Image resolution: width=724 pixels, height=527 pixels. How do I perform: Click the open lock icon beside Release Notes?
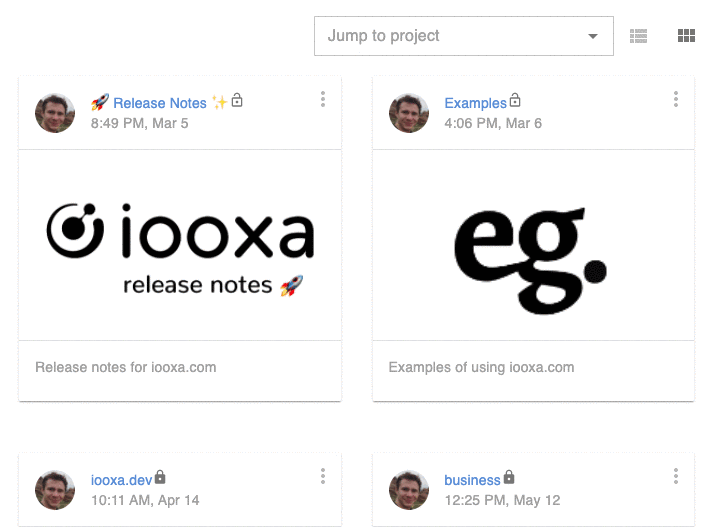click(x=237, y=100)
